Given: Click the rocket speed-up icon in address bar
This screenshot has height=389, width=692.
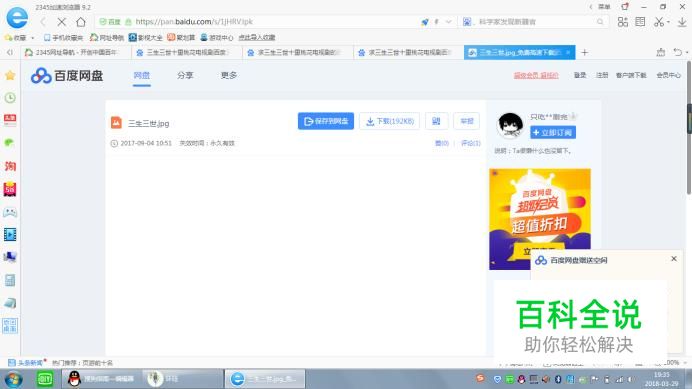Looking at the screenshot, I should (x=425, y=22).
